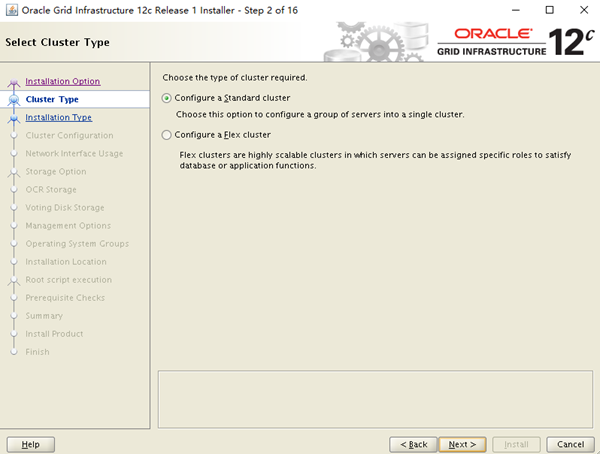Click the Finish step marker circle
The image size is (600, 454).
coord(14,351)
